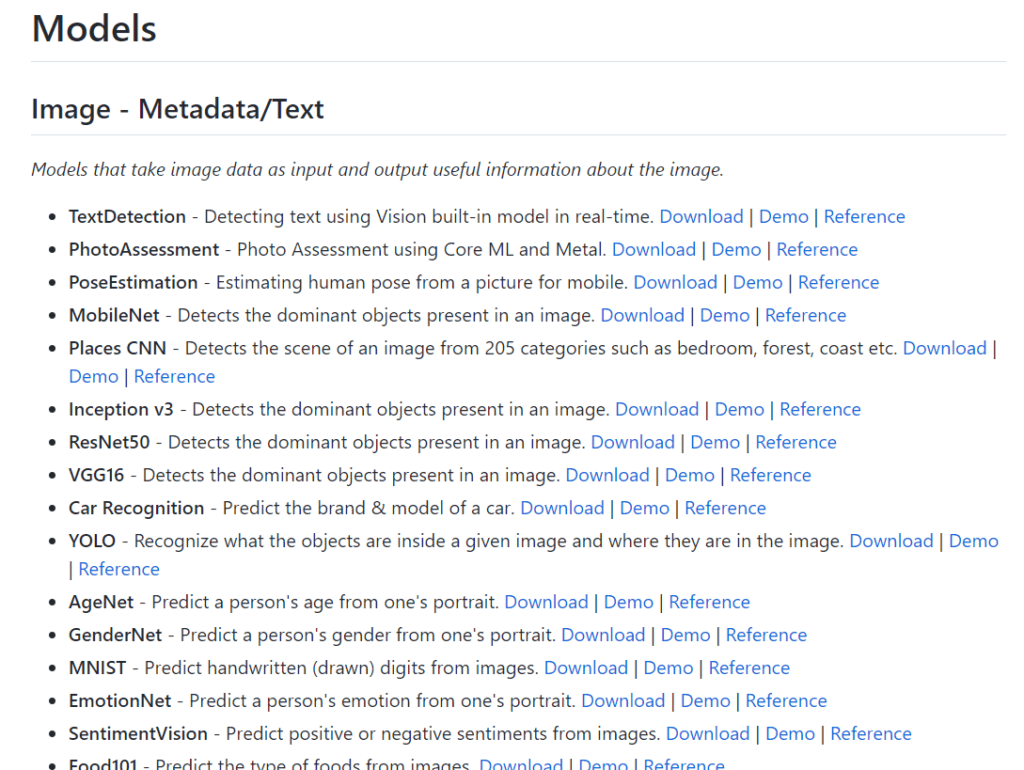1024x770 pixels.
Task: Download the AgeNet model
Action: [547, 602]
